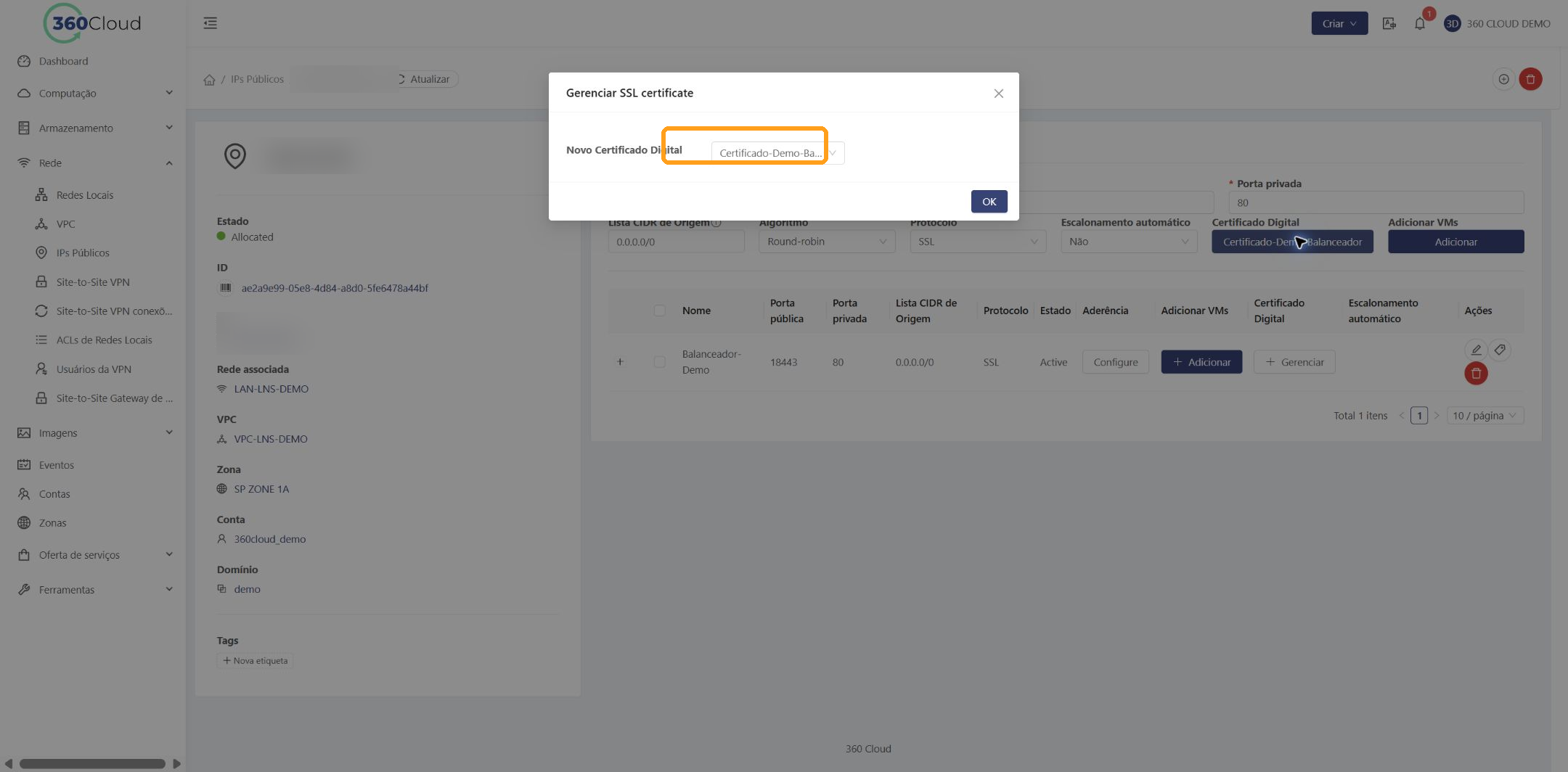Expand Ferramentas sidebar menu

tap(94, 589)
